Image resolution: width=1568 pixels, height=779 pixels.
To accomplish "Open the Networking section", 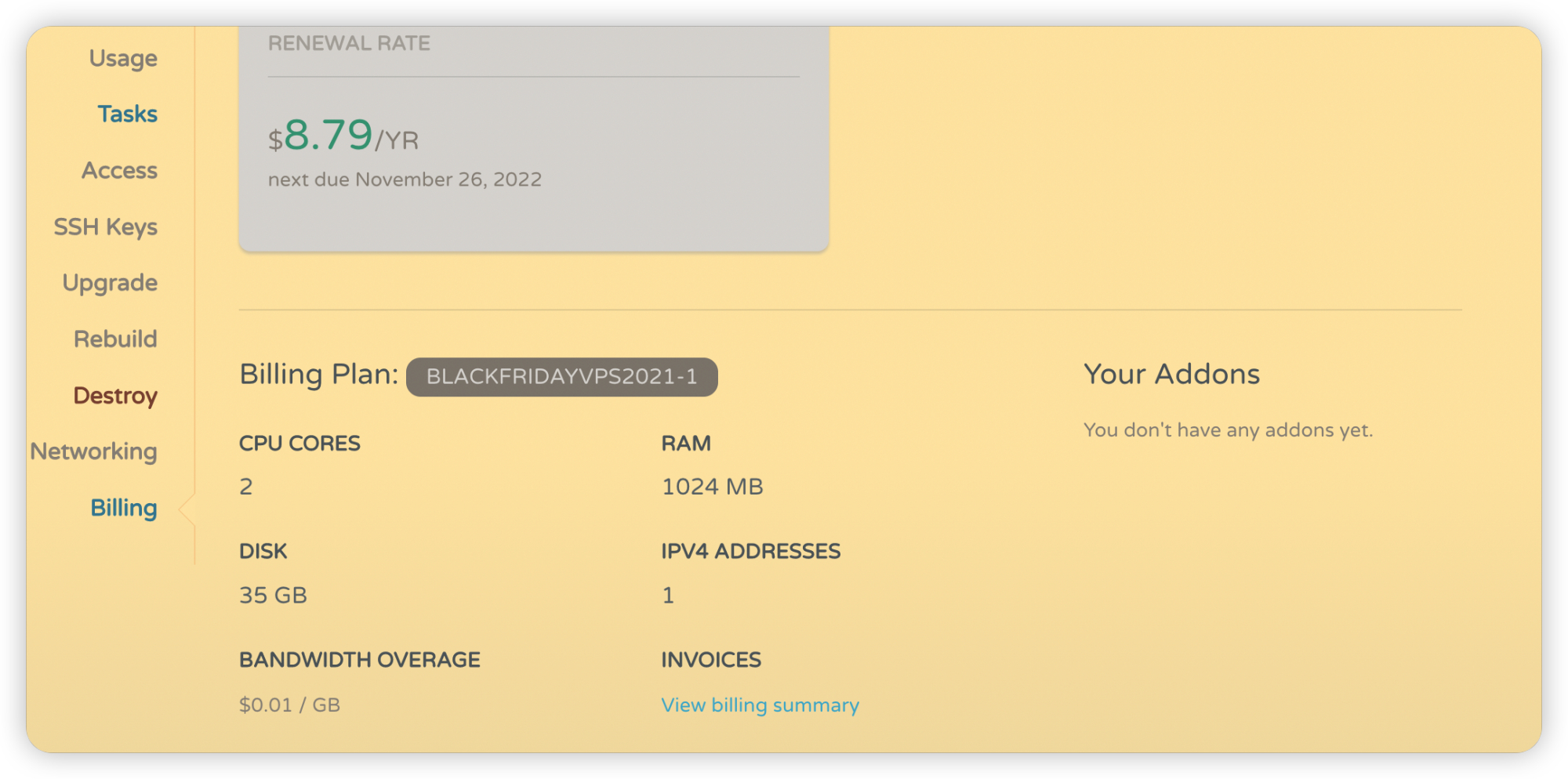I will [x=94, y=451].
